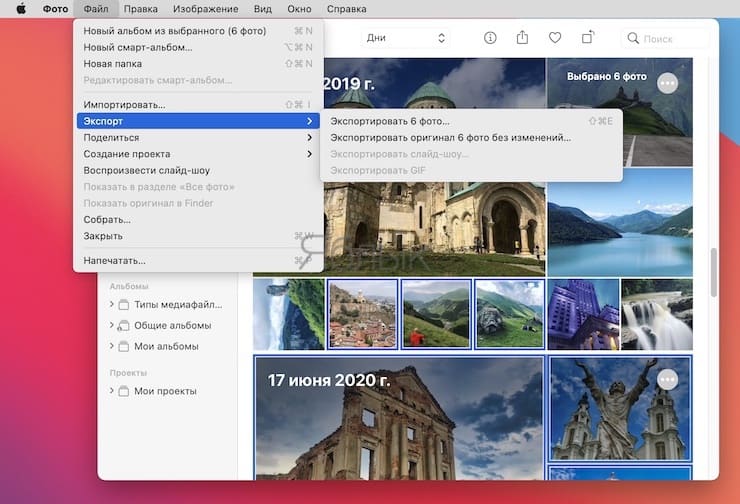Expand the Мои проекты group

coord(111,391)
